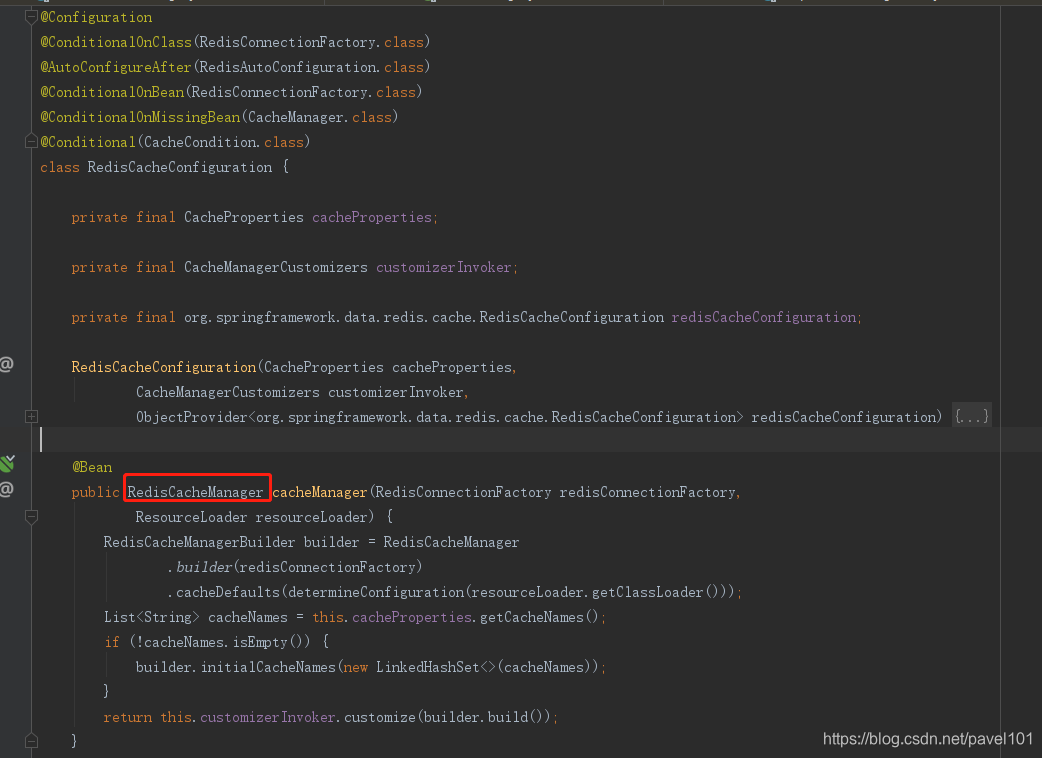Click RedisAutoConfiguration in the AutoConfigureAfter line
This screenshot has height=758, width=1042.
coord(288,67)
